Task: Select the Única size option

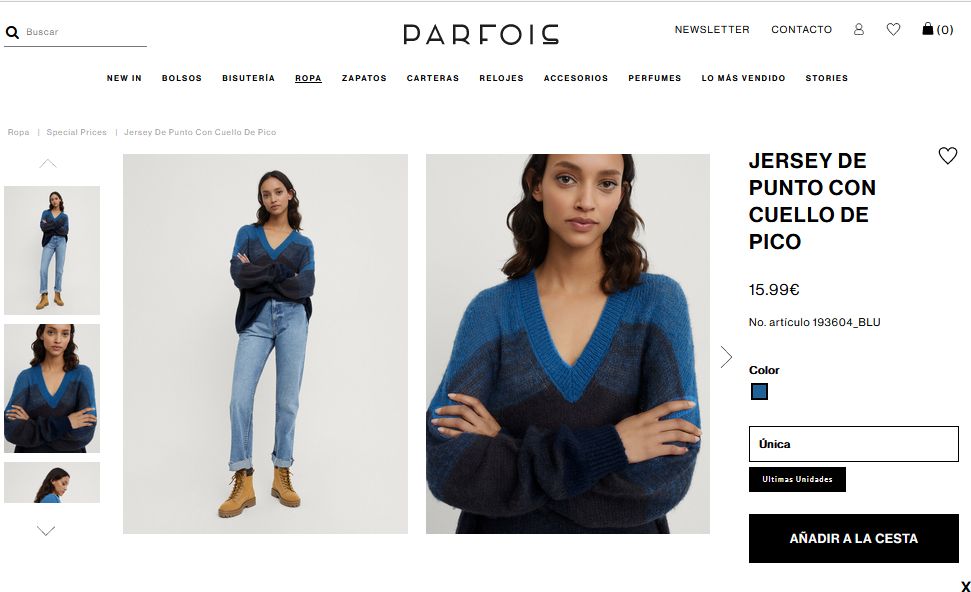Action: (853, 444)
